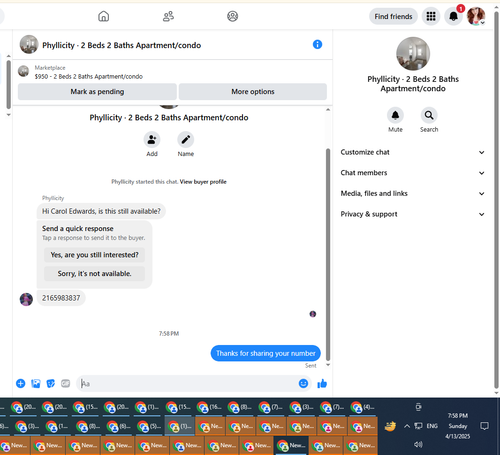Click the Thanks for sharing your number message
Viewport: 500px width, 455px height.
(266, 353)
